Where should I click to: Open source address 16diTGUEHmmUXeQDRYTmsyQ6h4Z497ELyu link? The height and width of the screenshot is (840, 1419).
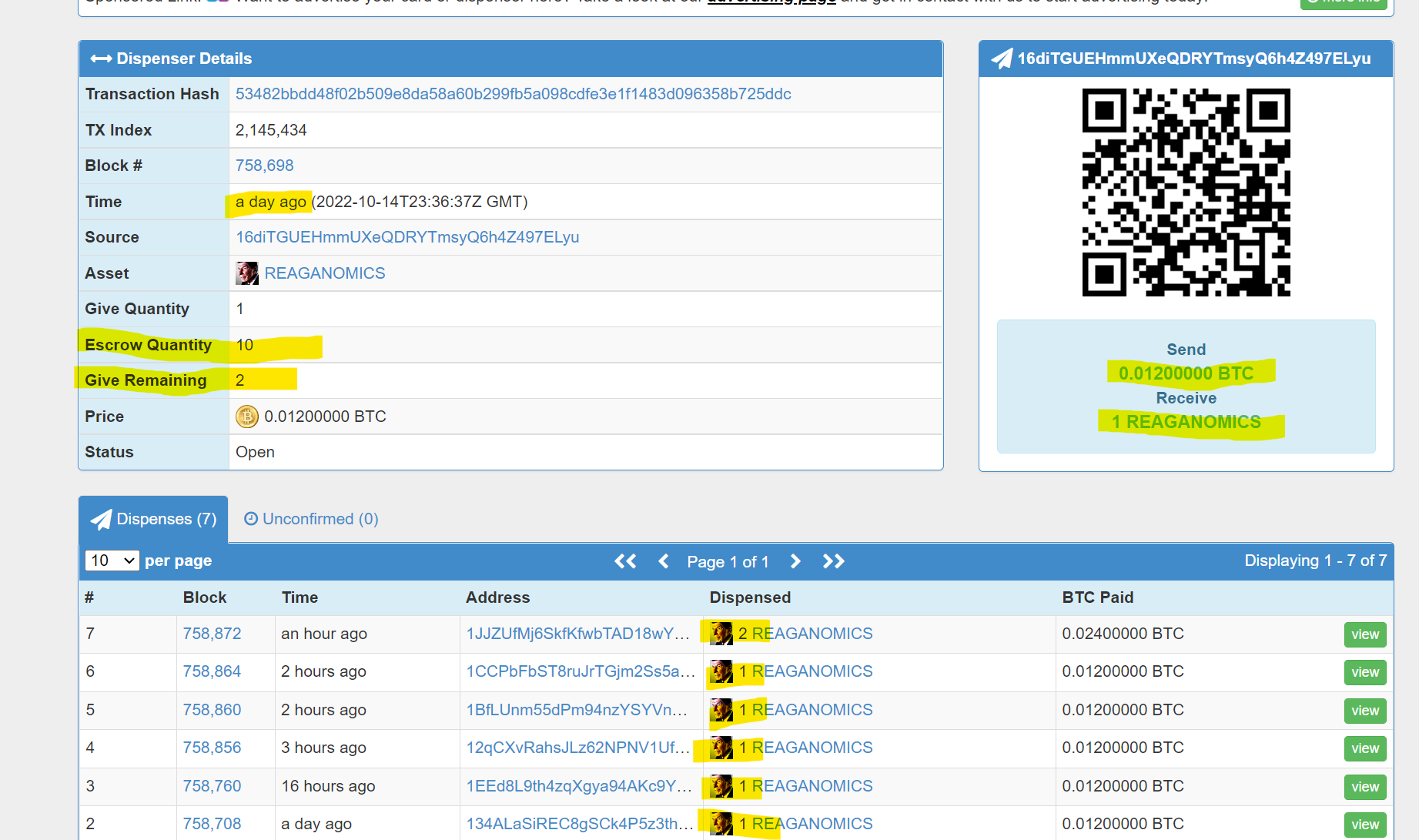pyautogui.click(x=407, y=237)
